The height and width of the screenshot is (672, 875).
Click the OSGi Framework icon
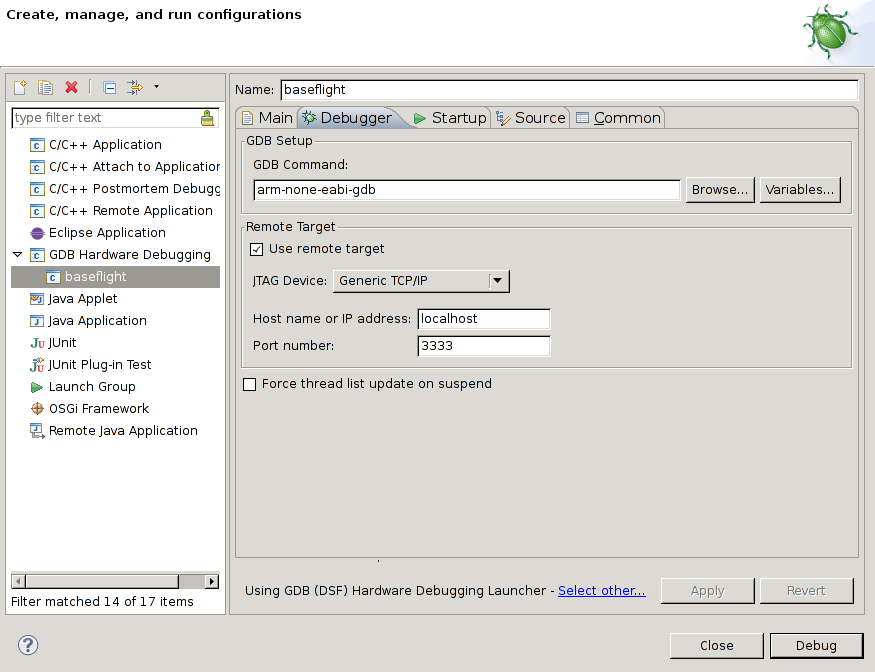point(37,409)
